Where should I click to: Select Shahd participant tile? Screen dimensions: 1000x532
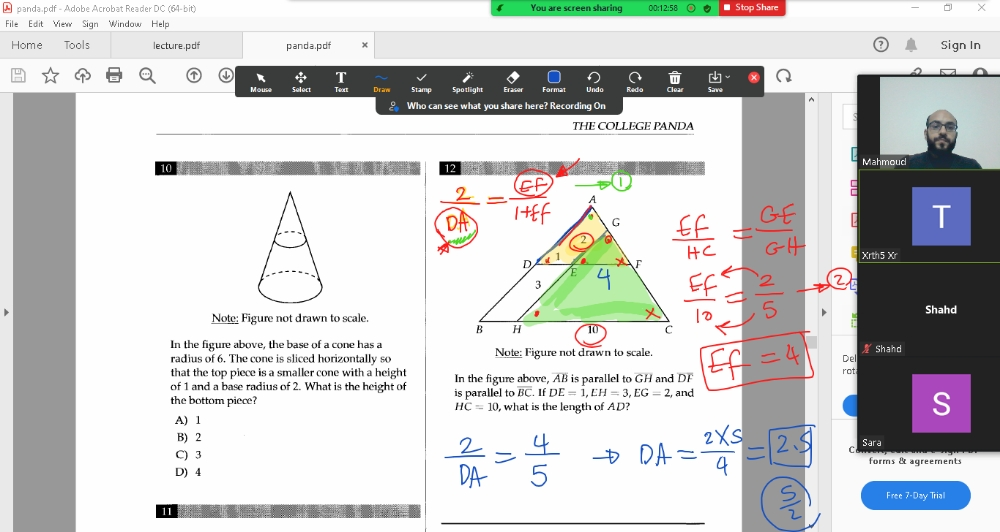929,309
